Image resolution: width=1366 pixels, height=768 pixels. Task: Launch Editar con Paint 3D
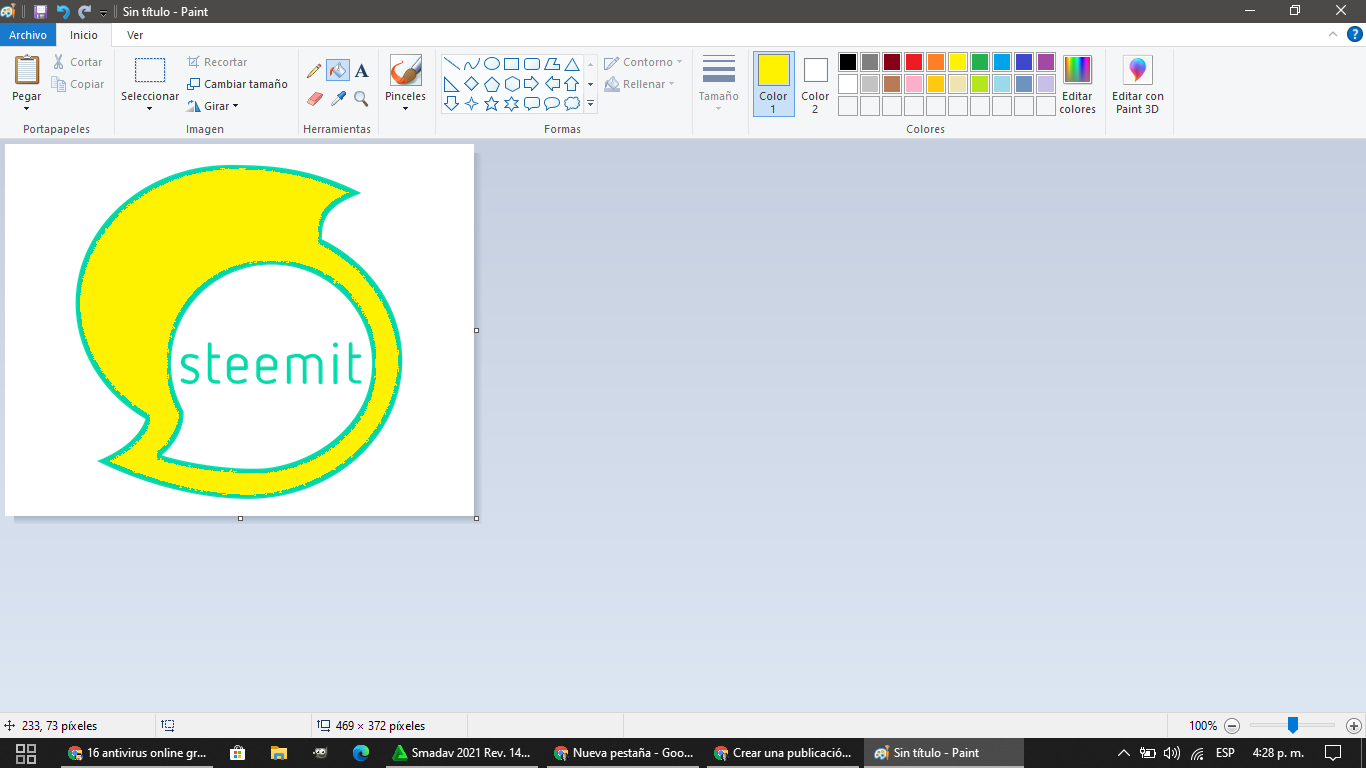coord(1138,84)
